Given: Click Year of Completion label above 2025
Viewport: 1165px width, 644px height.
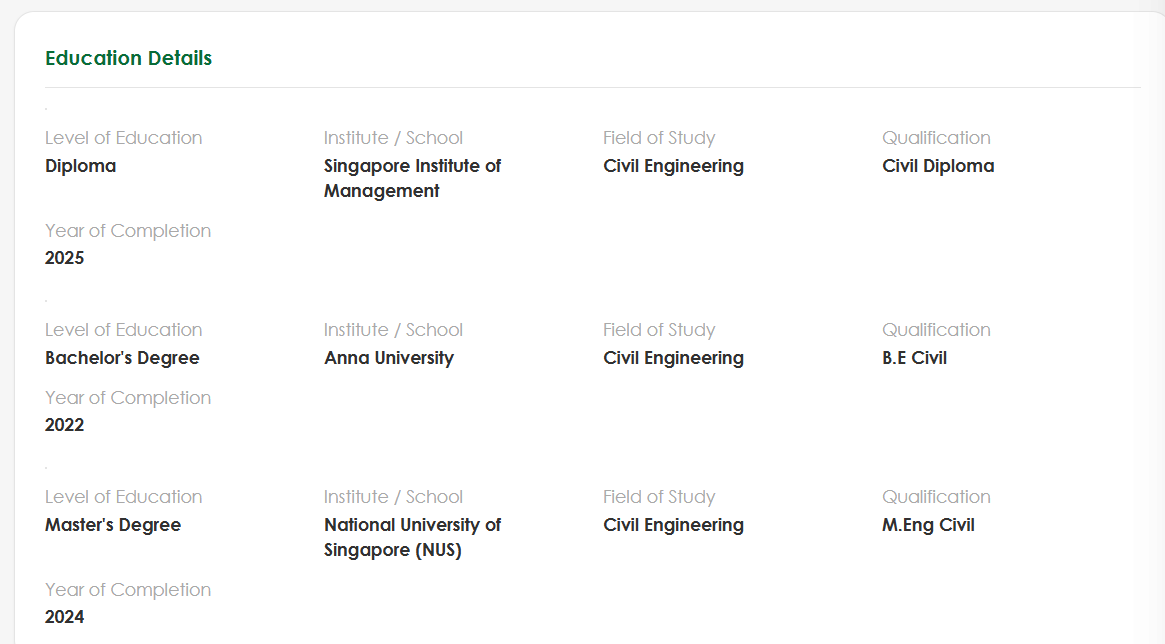Looking at the screenshot, I should [x=128, y=231].
